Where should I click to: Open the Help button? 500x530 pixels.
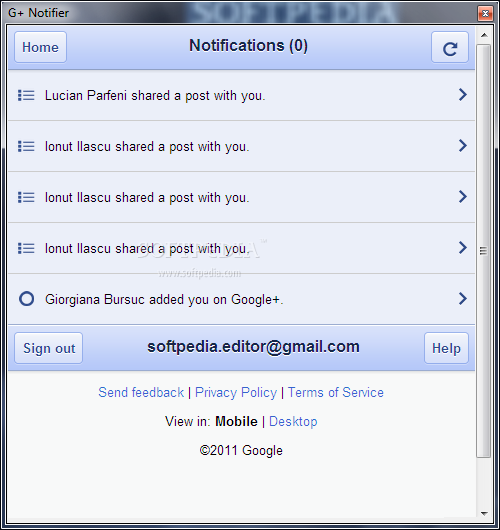[446, 348]
